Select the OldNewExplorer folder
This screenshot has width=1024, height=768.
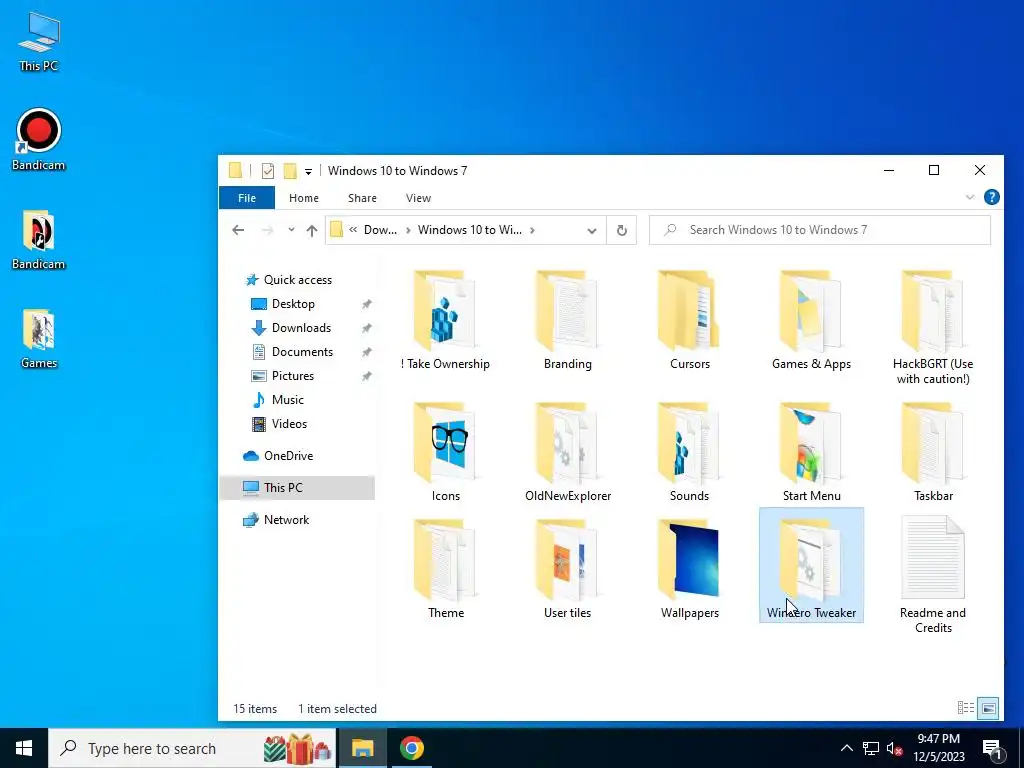[568, 452]
